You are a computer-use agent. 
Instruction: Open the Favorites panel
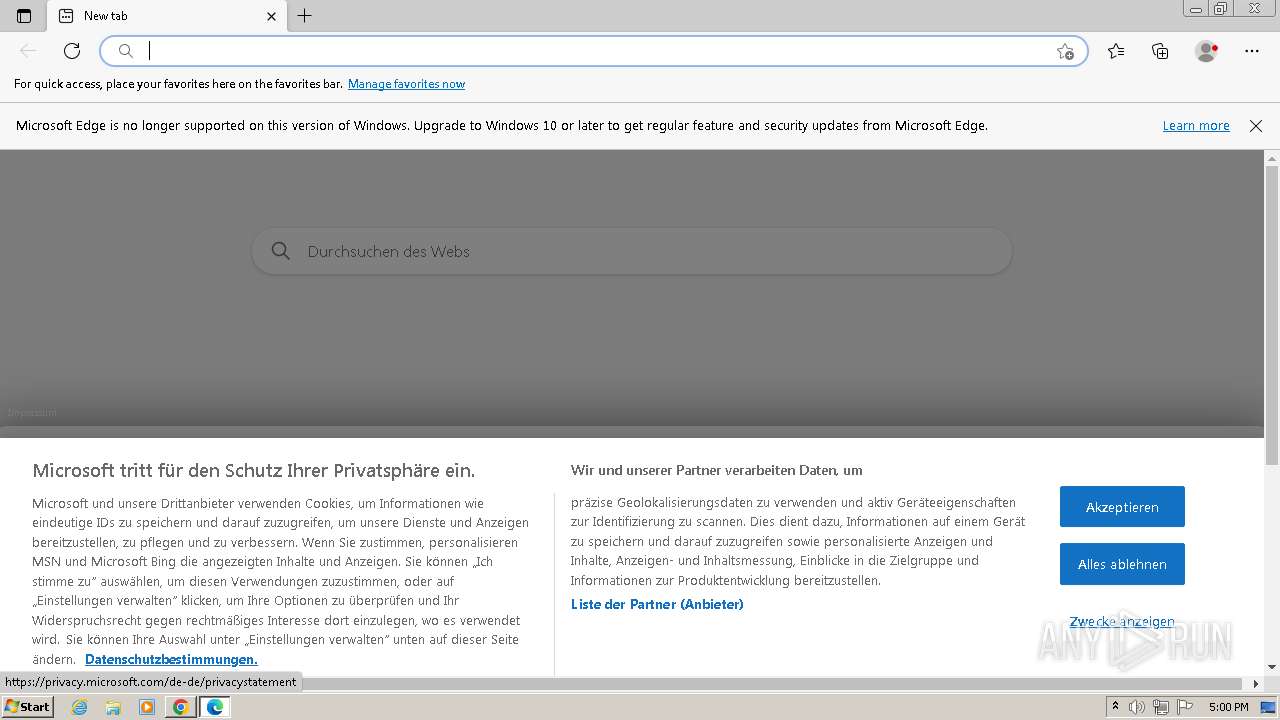point(1116,51)
